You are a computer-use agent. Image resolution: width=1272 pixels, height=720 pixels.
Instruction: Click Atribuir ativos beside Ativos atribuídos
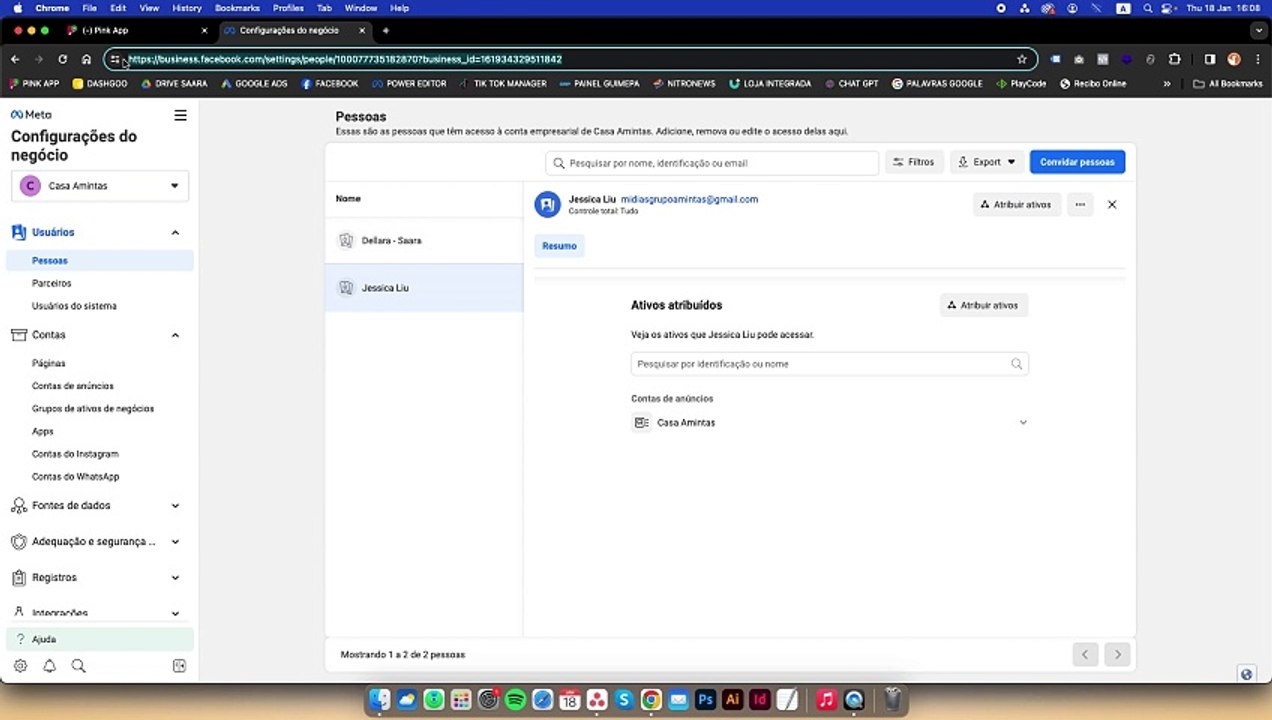984,305
